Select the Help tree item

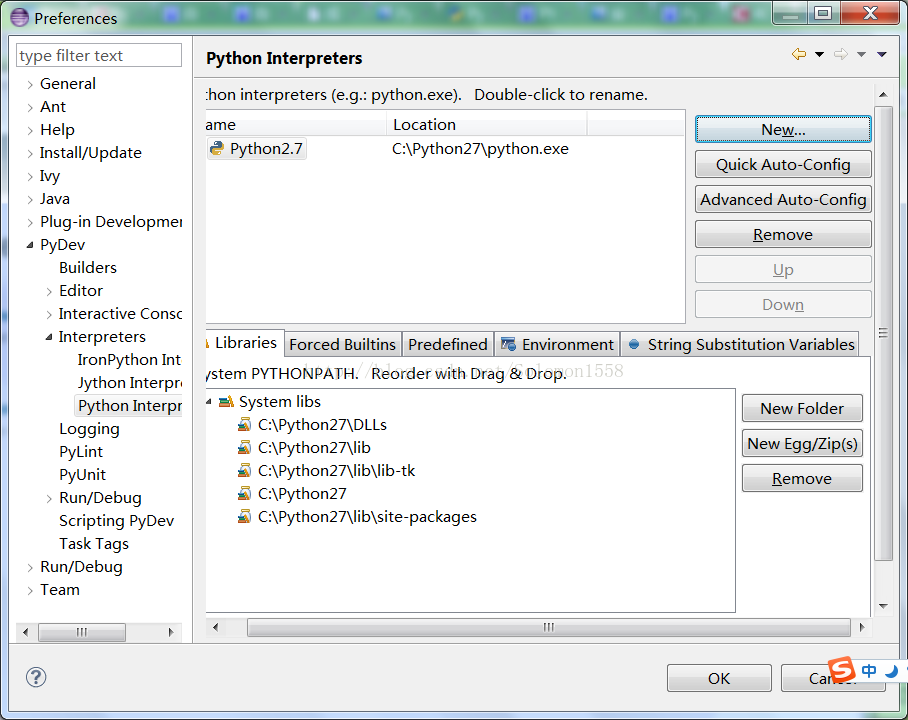[x=57, y=130]
